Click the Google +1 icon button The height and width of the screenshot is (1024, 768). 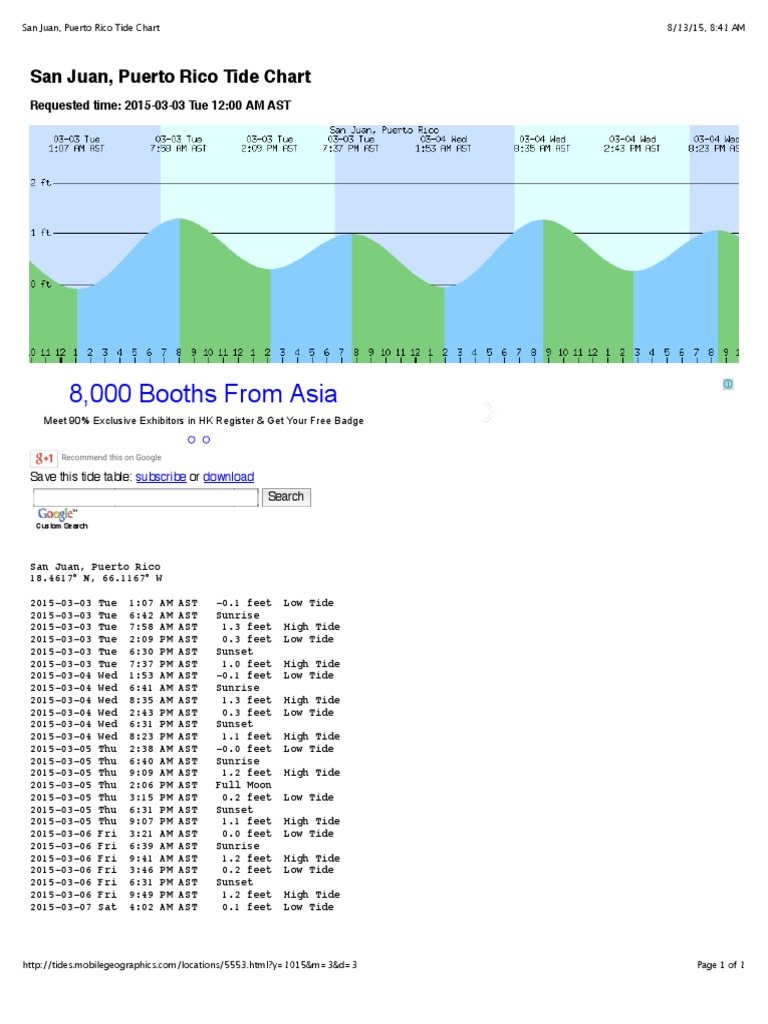43,458
